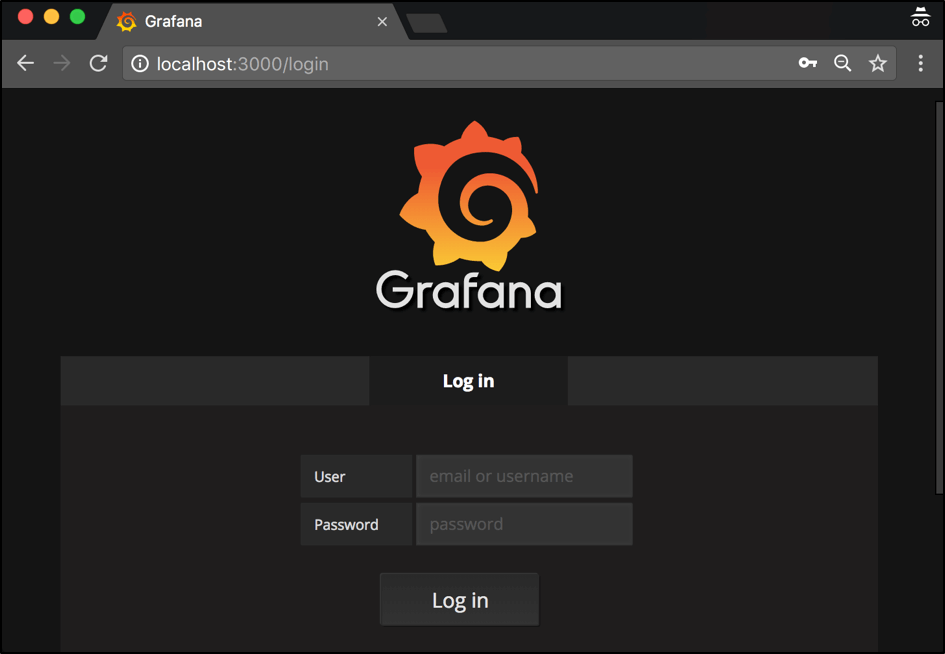Close the Grafana browser tab
This screenshot has height=654, width=945.
click(x=382, y=22)
